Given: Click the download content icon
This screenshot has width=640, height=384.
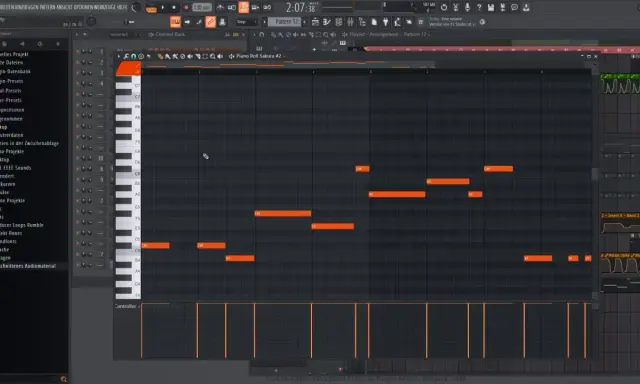Looking at the screenshot, I should tap(527, 7).
